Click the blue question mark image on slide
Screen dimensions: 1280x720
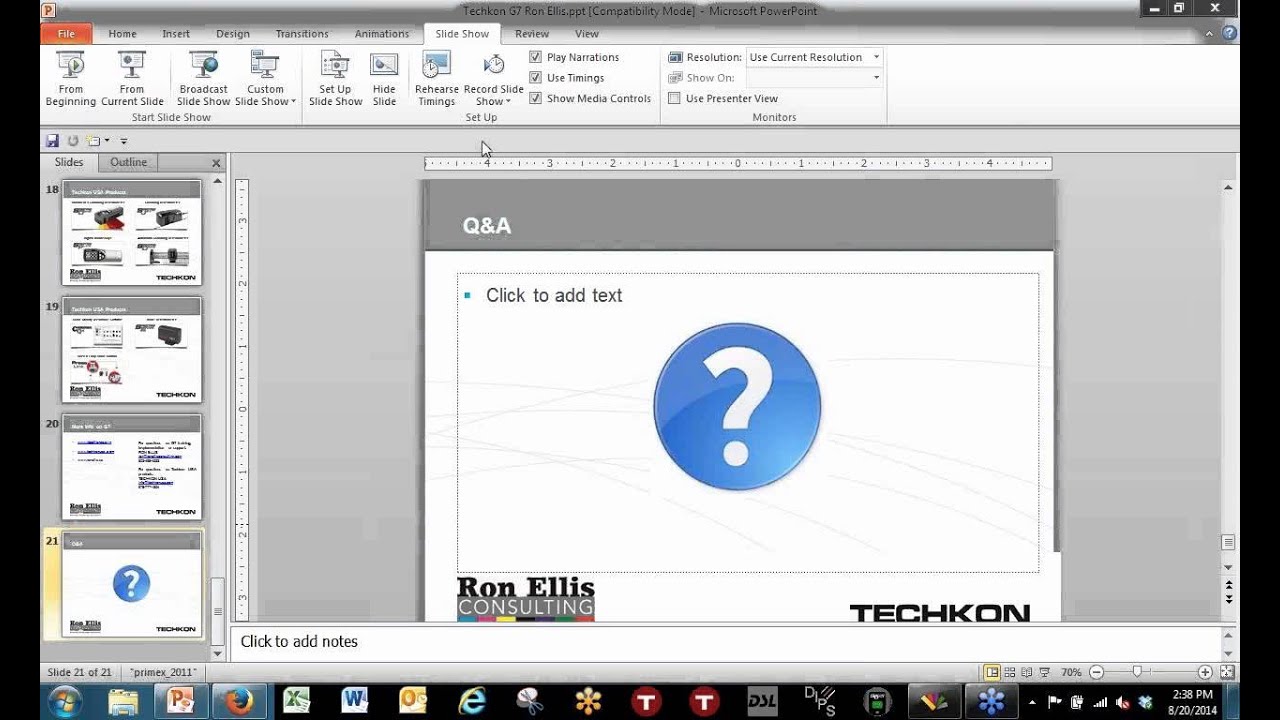pos(737,406)
